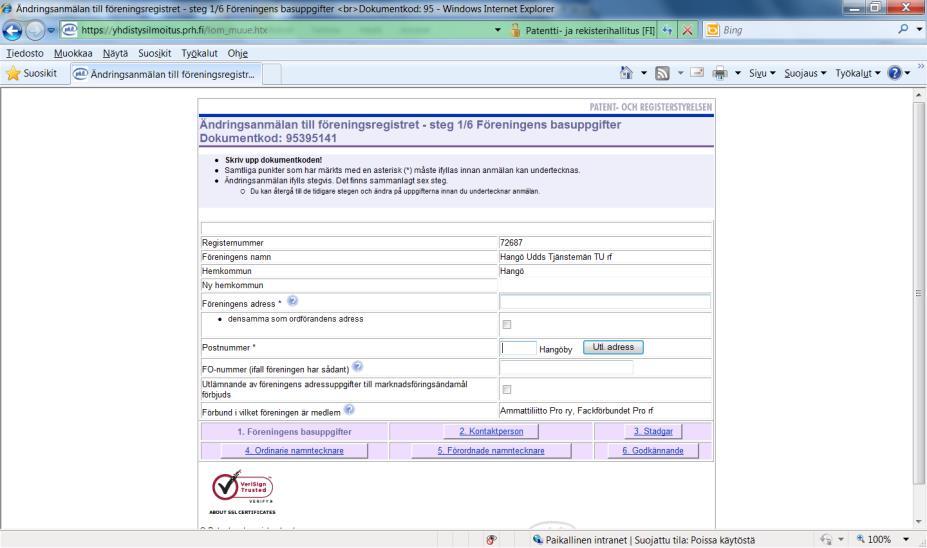Click the Utl. adress button

(x=613, y=347)
